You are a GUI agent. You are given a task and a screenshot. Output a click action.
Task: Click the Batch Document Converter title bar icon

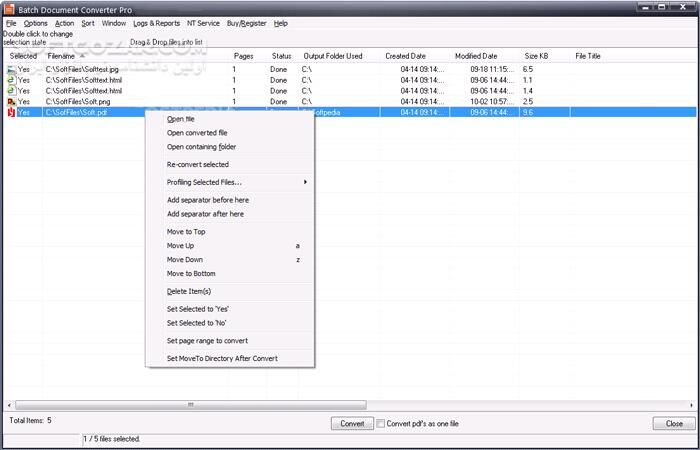click(x=9, y=8)
